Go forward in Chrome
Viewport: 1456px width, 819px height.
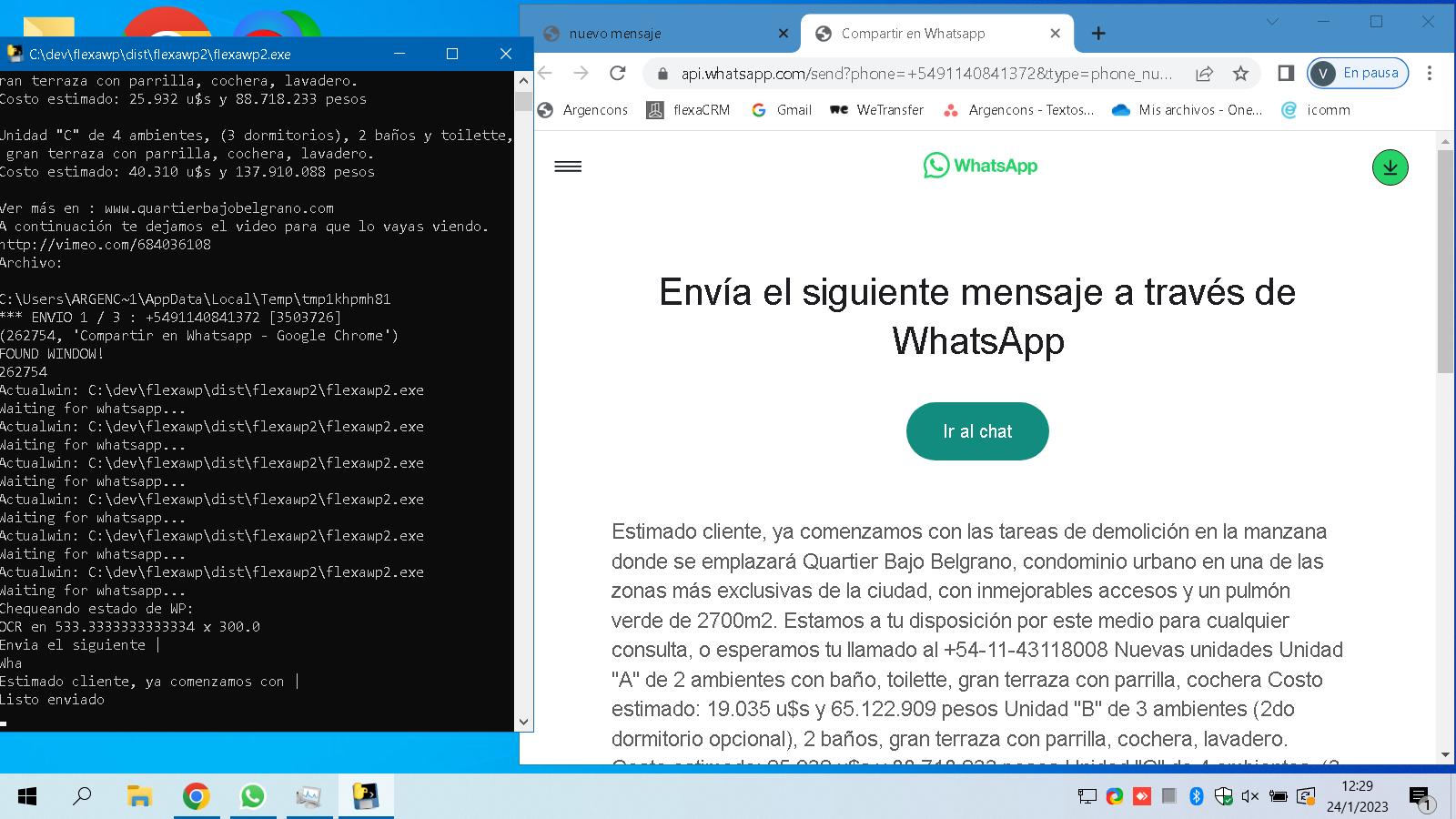581,73
